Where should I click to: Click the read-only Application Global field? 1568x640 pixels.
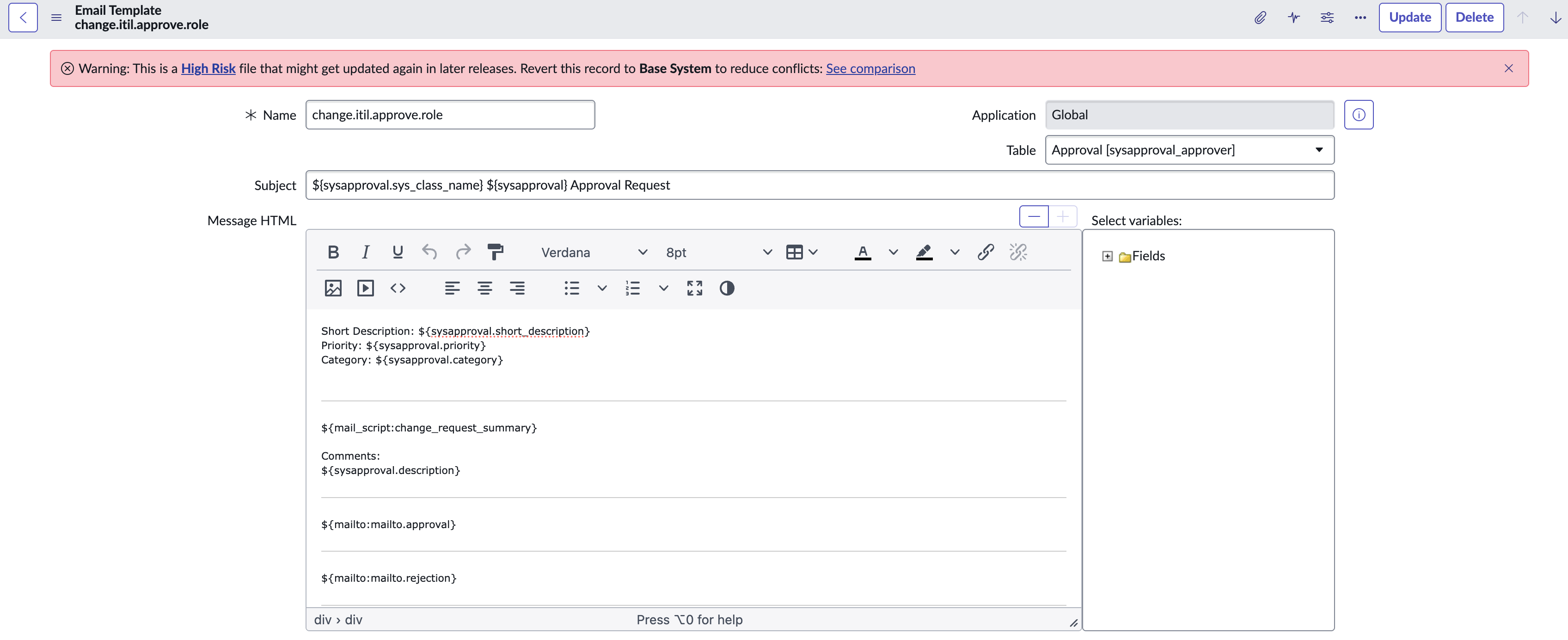click(1189, 115)
